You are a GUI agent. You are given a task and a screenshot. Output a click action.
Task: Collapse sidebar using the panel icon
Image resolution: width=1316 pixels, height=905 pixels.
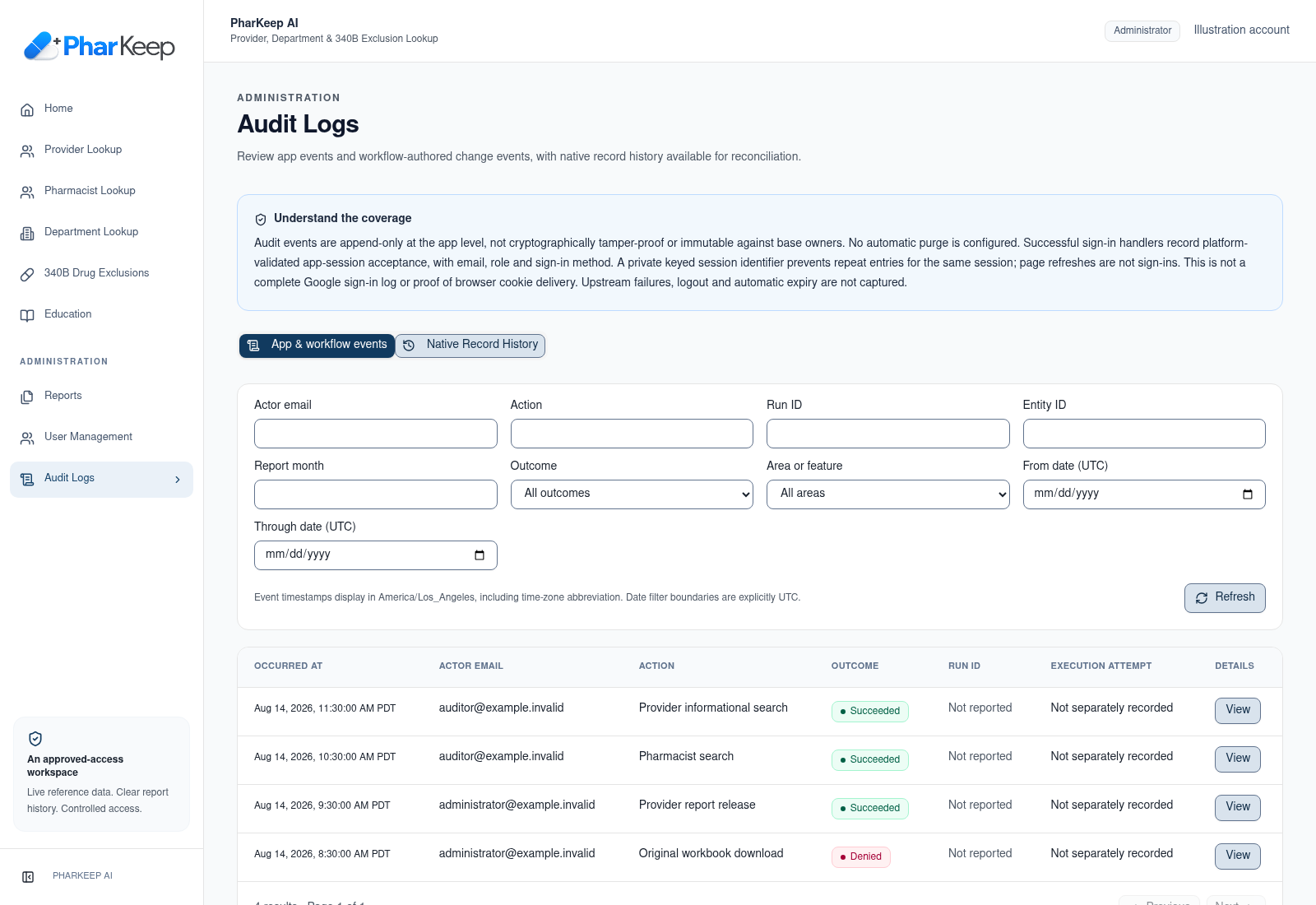(x=28, y=877)
